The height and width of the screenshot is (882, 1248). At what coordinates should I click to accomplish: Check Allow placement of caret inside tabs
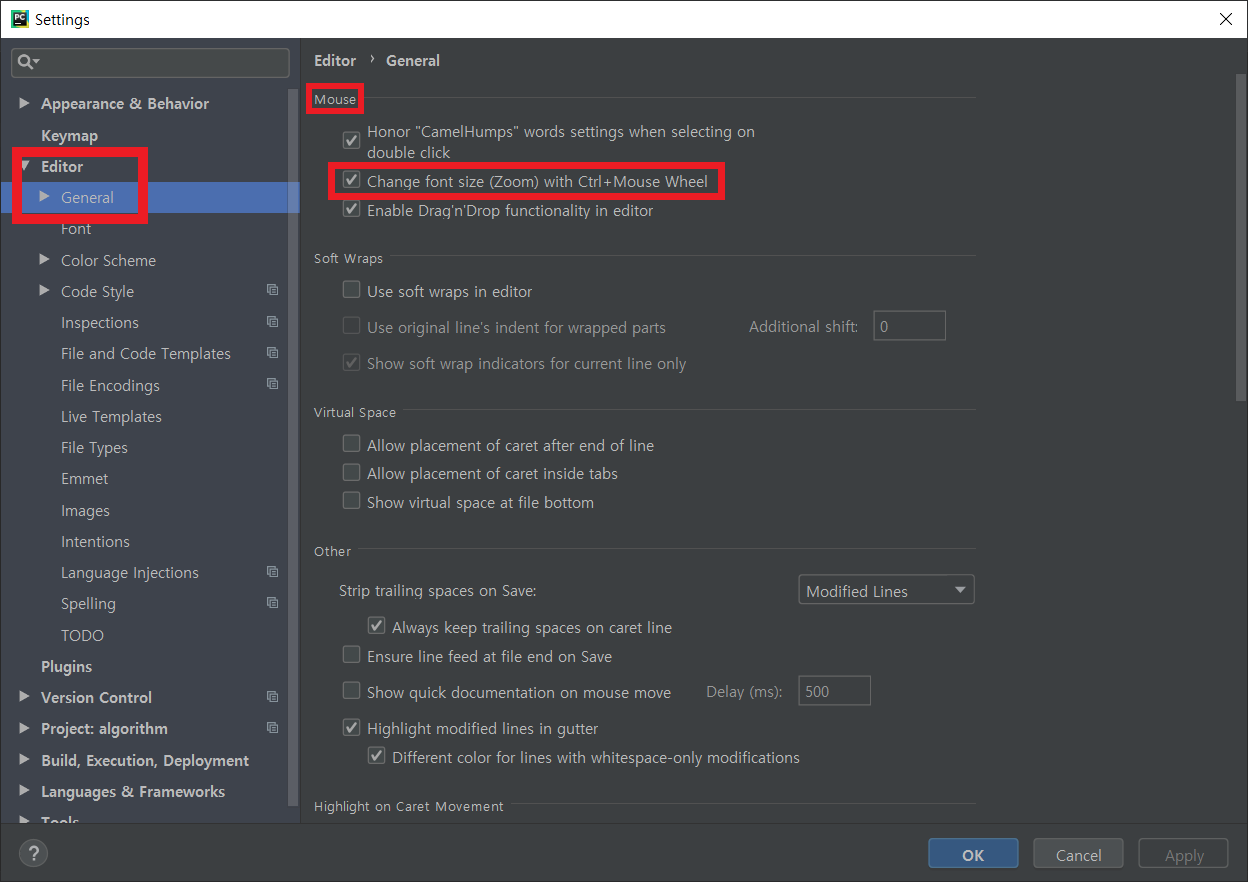click(x=351, y=472)
